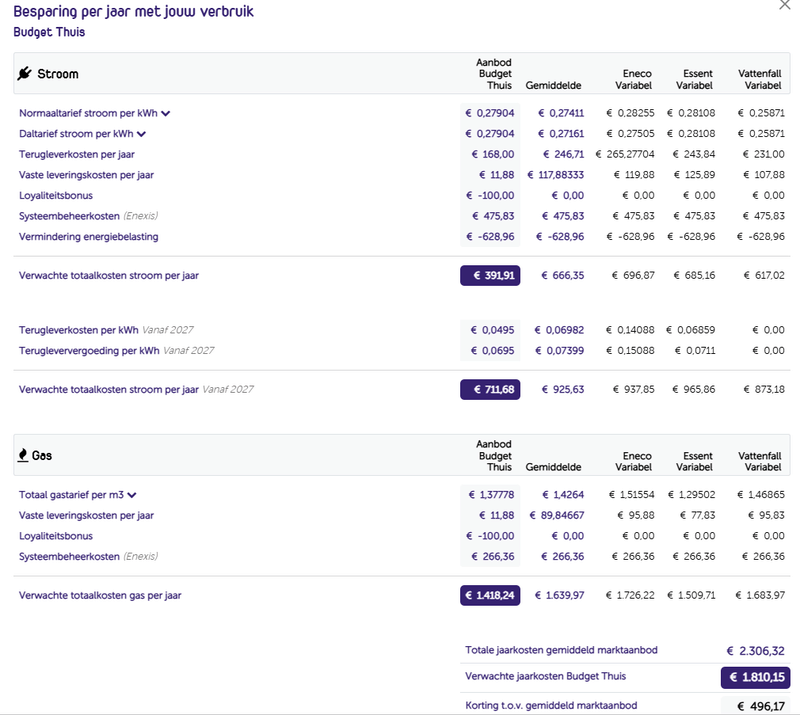Image resolution: width=800 pixels, height=715 pixels.
Task: Click the € 965,86 Essent 2027 total
Action: click(694, 389)
